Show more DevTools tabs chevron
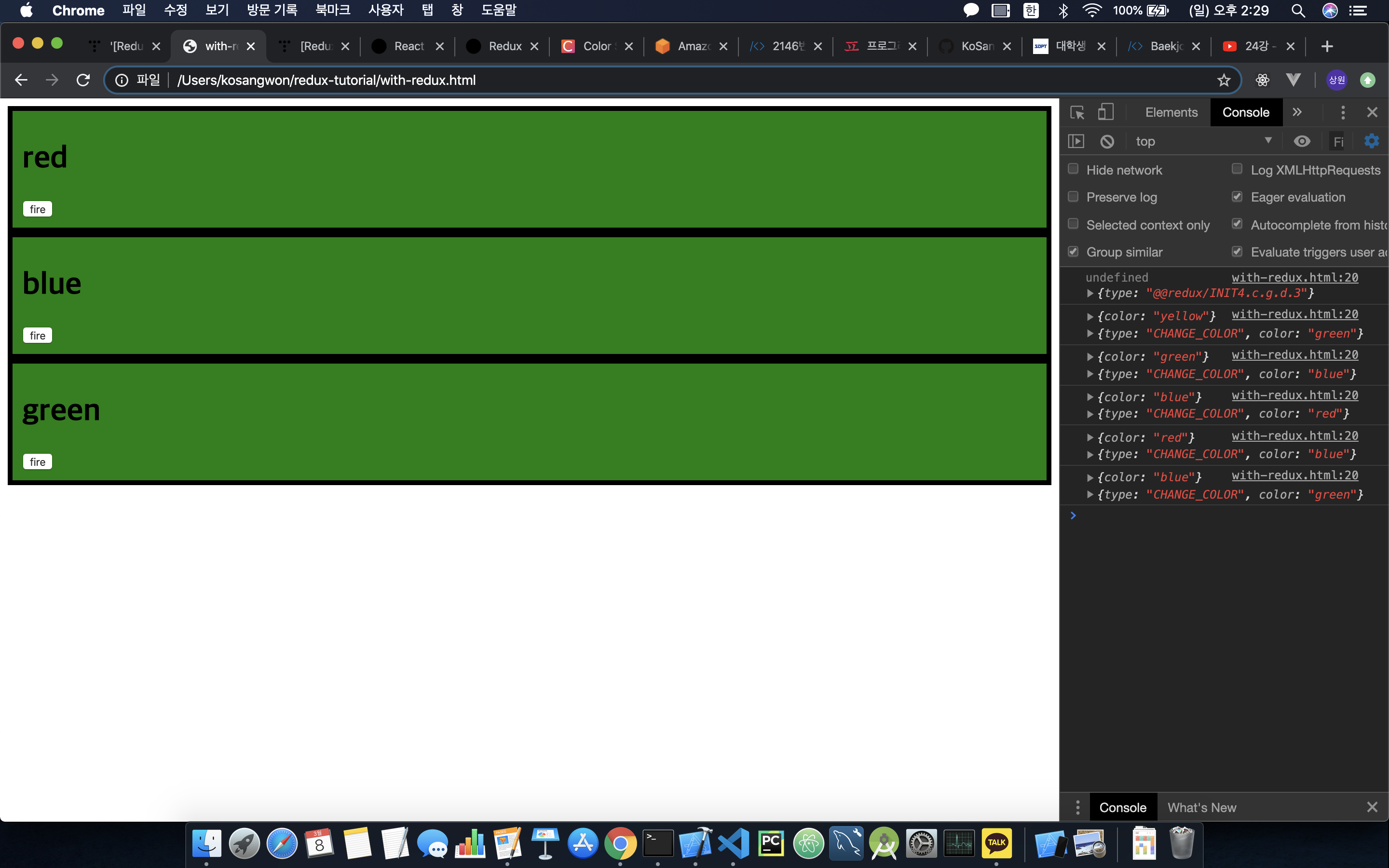Image resolution: width=1389 pixels, height=868 pixels. click(x=1297, y=112)
